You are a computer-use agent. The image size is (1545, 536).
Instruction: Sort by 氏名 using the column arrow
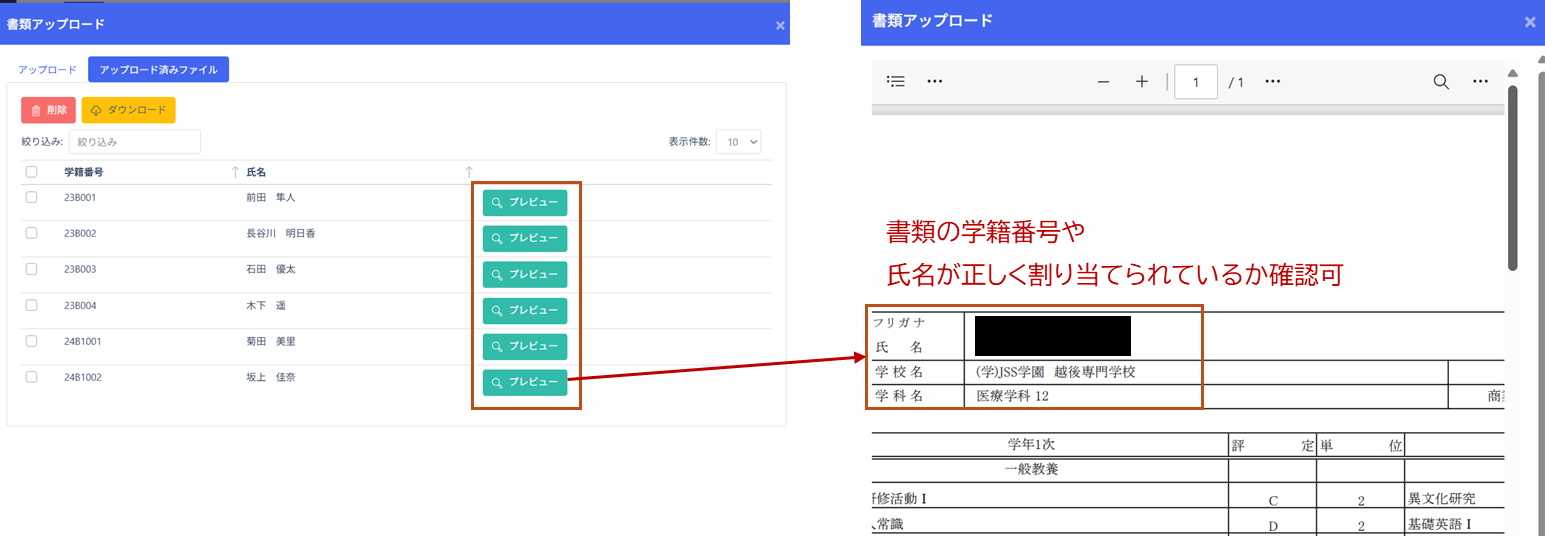tap(469, 172)
